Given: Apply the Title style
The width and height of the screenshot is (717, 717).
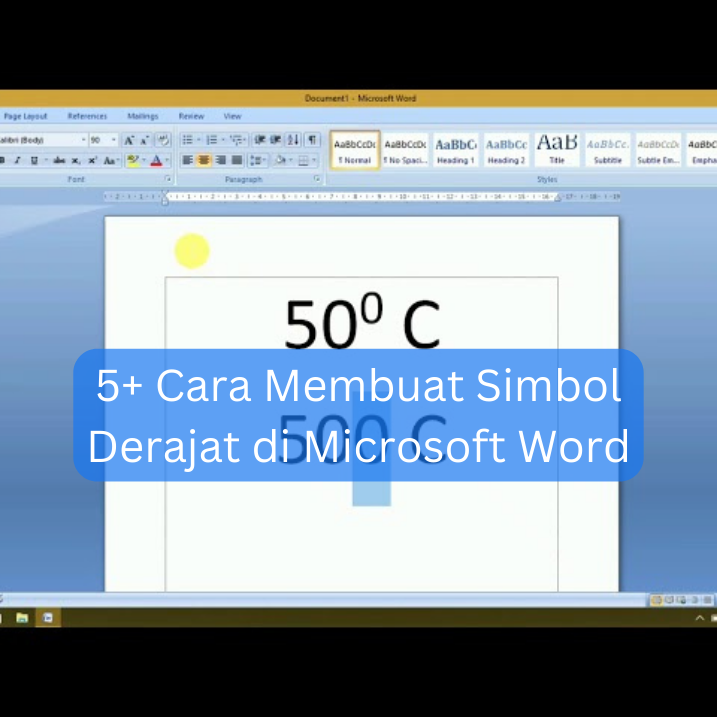Looking at the screenshot, I should pos(556,151).
